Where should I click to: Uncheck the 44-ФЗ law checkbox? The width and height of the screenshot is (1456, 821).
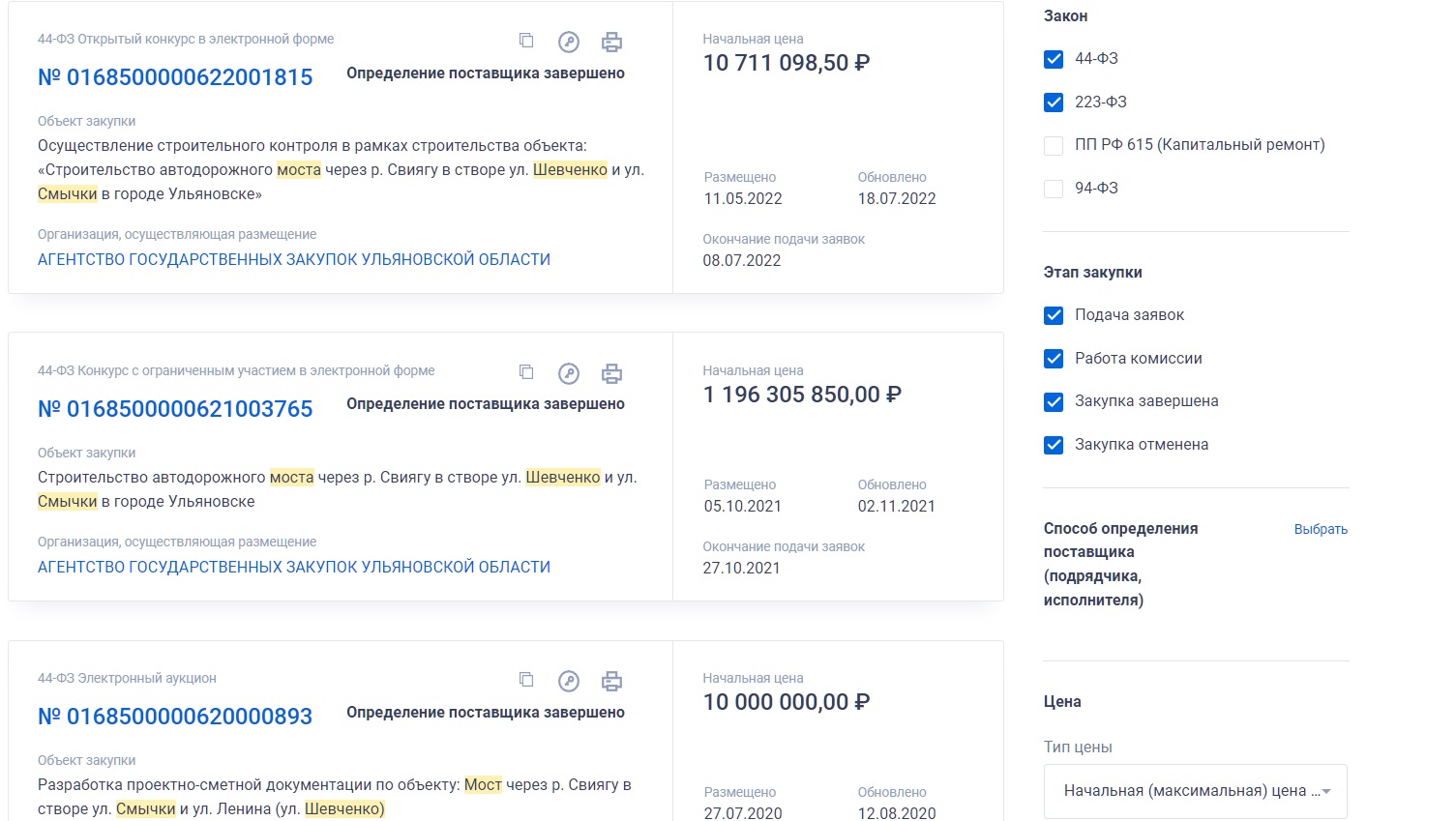click(x=1054, y=59)
